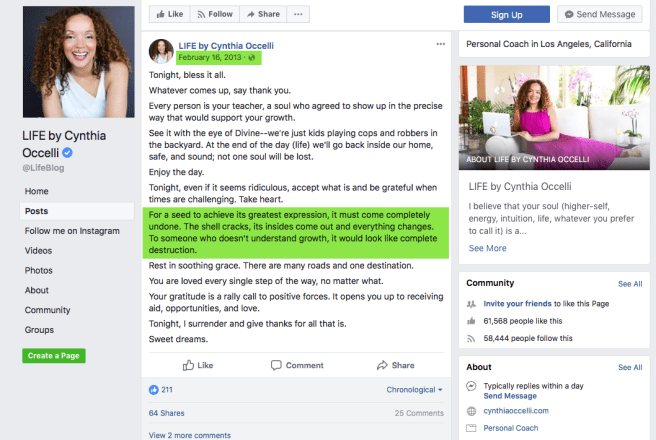The width and height of the screenshot is (656, 440).
Task: Click the page's more options ellipsis button
Action: tap(301, 15)
